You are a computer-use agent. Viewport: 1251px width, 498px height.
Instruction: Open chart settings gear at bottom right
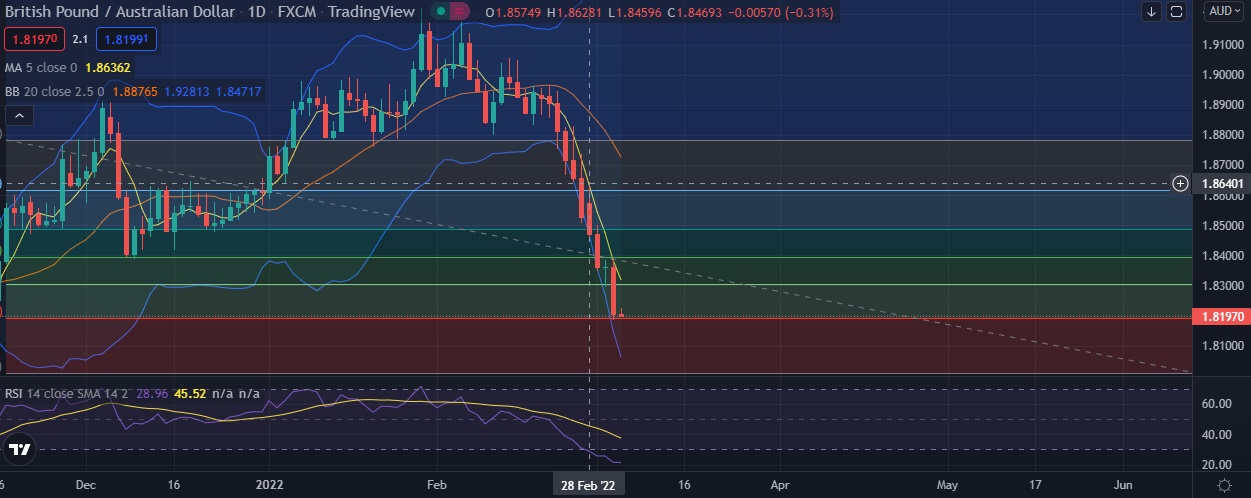tap(1225, 485)
